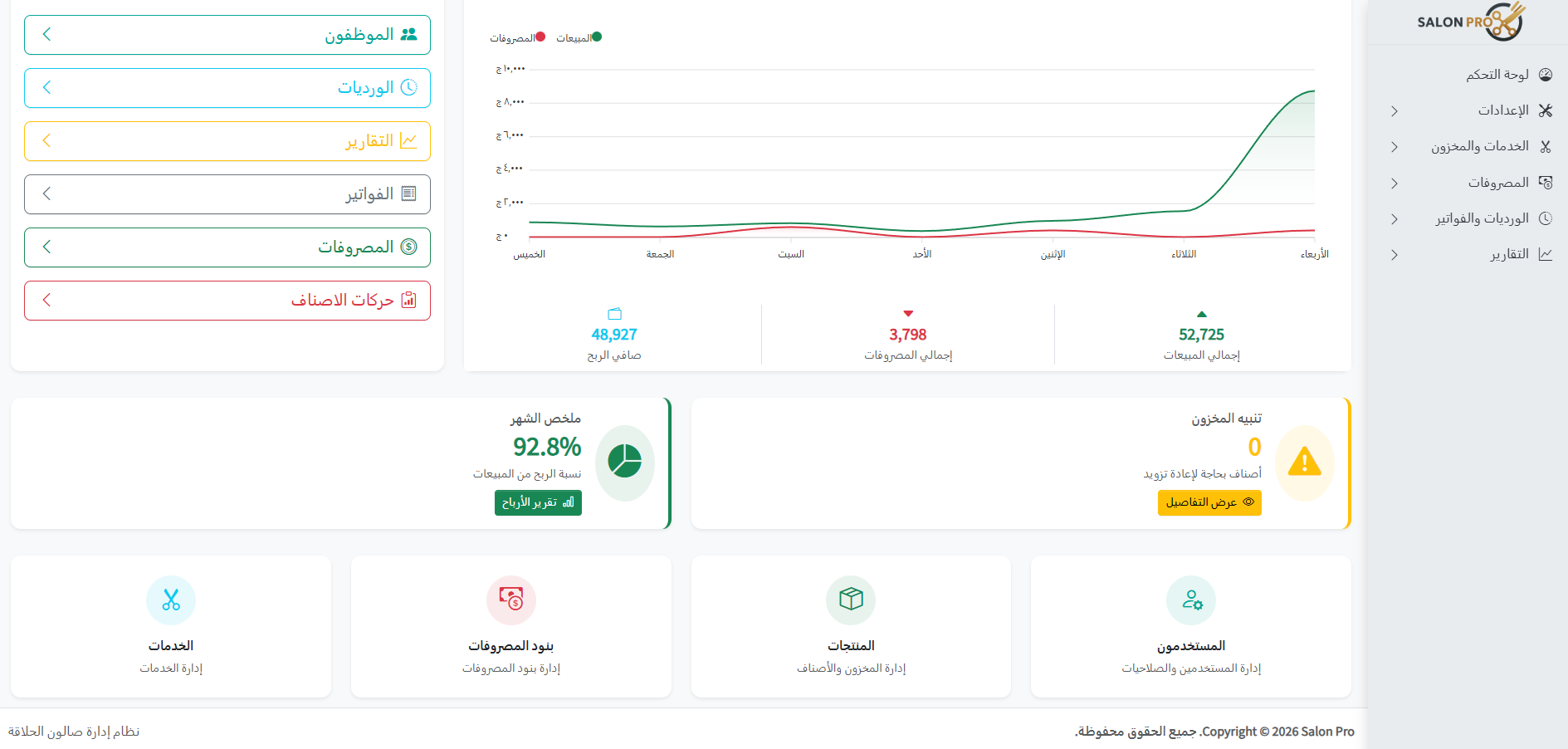Click the clock icon beside الورديات
Image resolution: width=1568 pixels, height=749 pixels.
pos(408,87)
